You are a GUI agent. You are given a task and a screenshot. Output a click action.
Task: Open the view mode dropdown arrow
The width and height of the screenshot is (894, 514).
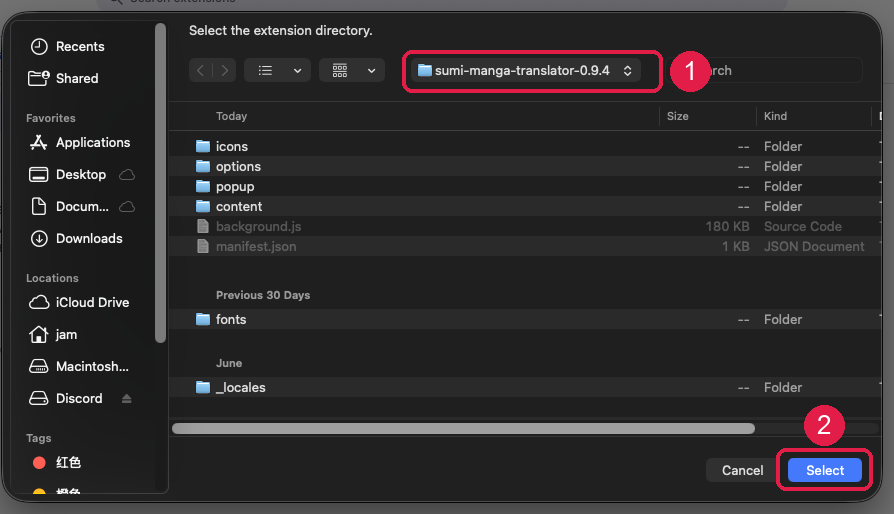[298, 71]
